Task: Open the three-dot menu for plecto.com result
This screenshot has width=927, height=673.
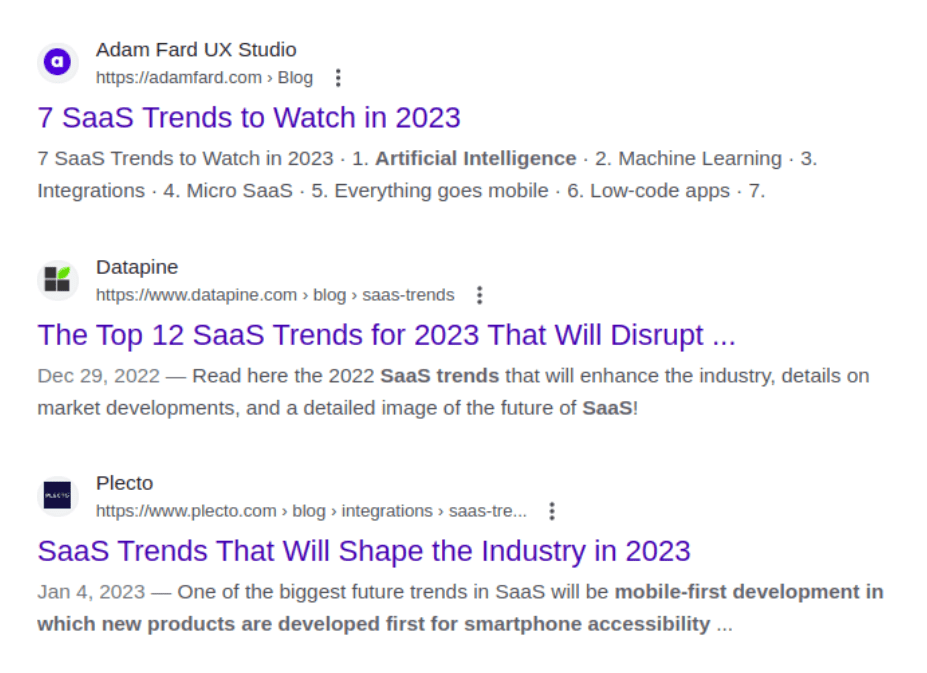Action: pos(552,512)
